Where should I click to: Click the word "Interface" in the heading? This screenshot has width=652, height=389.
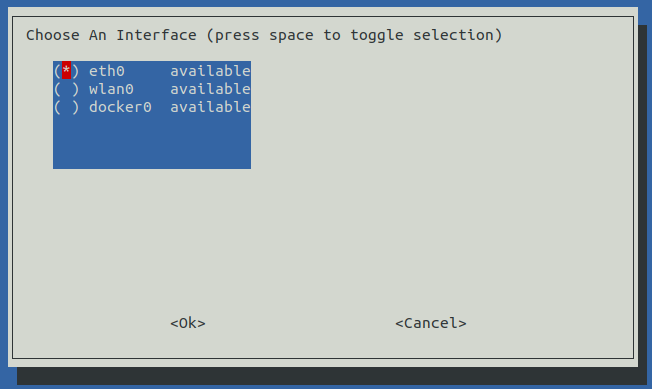pyautogui.click(x=156, y=35)
